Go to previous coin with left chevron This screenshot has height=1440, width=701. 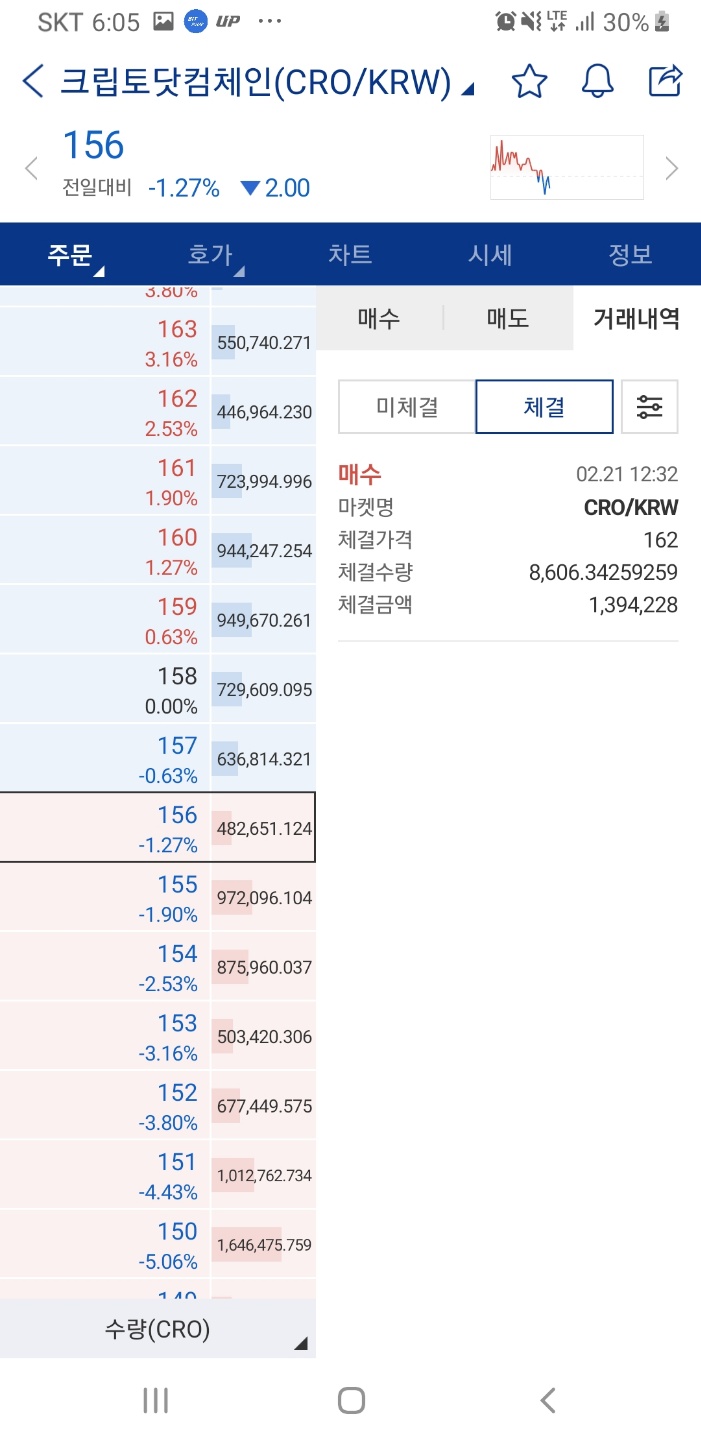pos(31,168)
